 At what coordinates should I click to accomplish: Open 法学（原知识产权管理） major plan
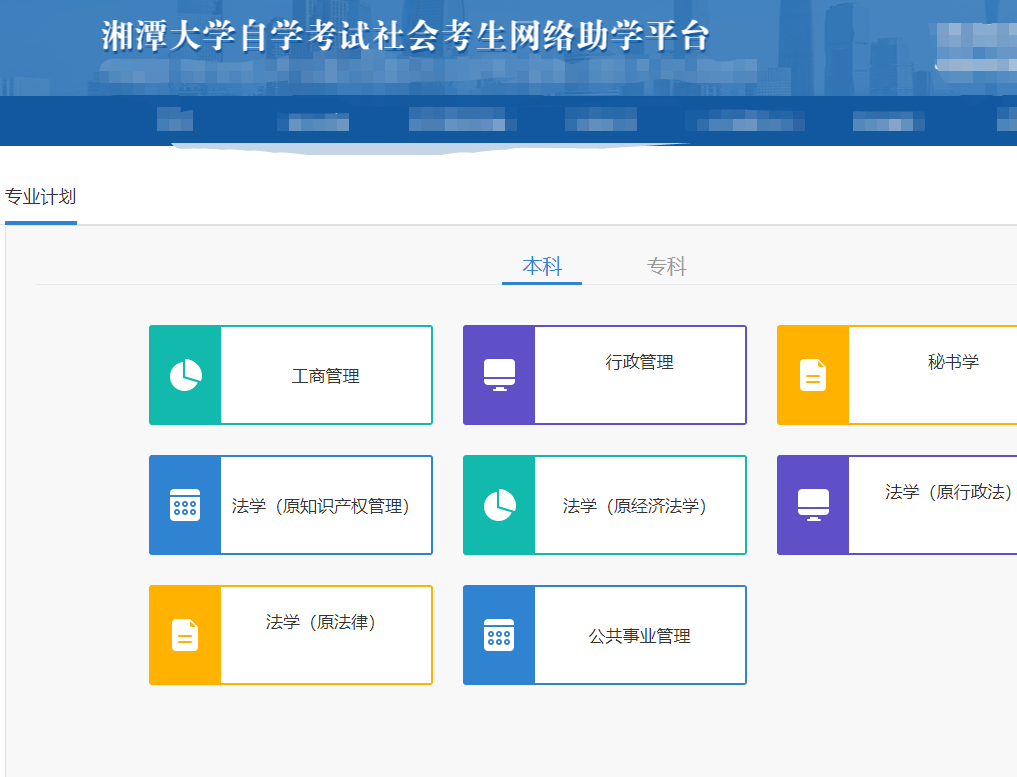(291, 505)
